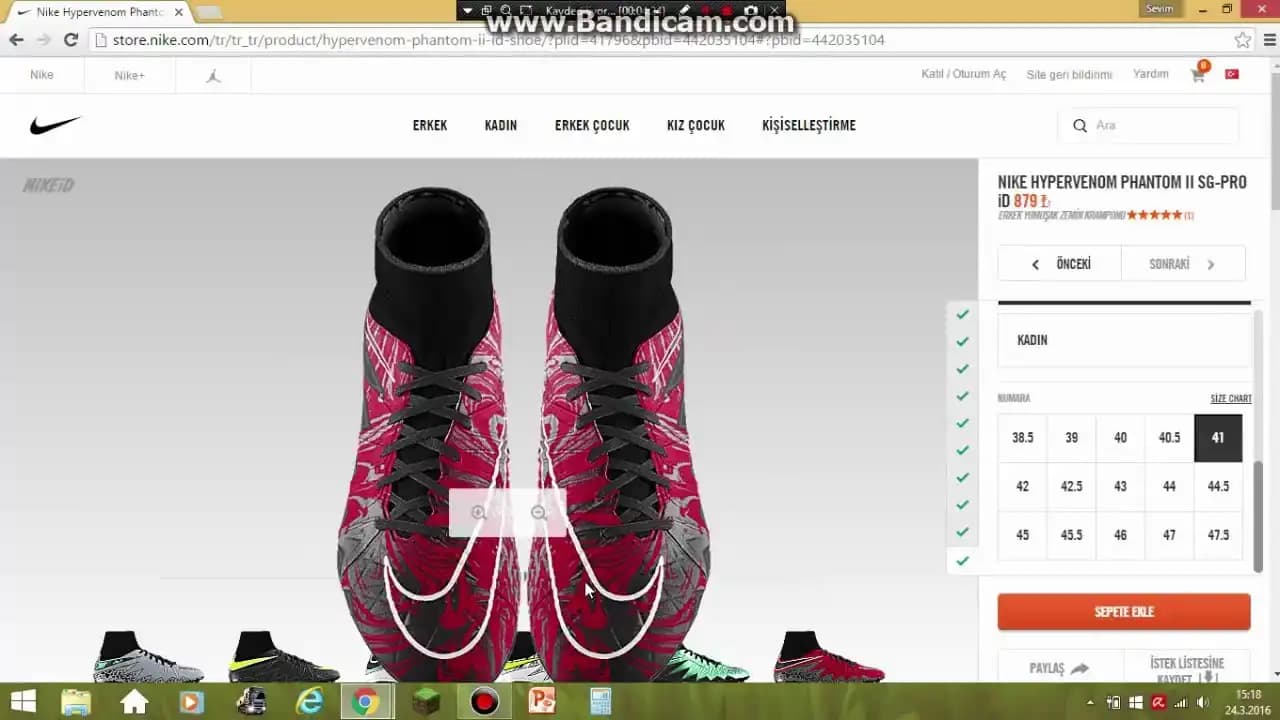Click the Ara search field

[x=1160, y=125]
